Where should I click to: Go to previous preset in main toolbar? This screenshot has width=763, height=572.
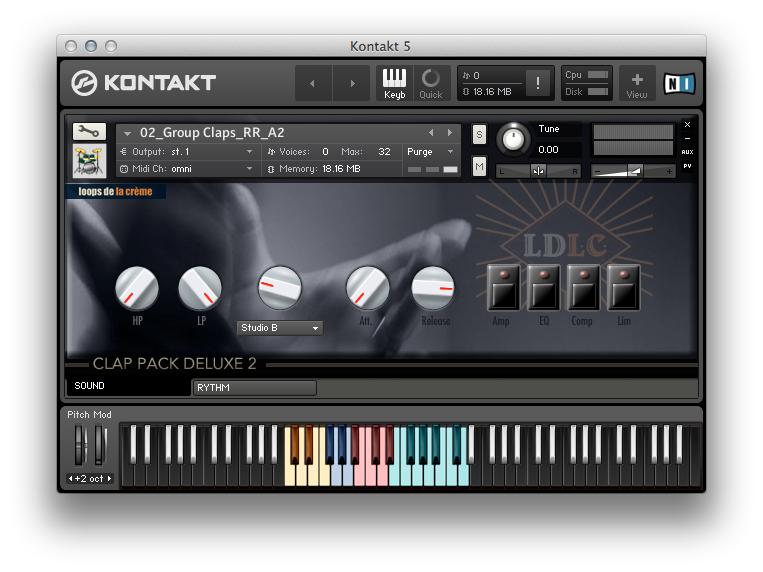coord(313,83)
